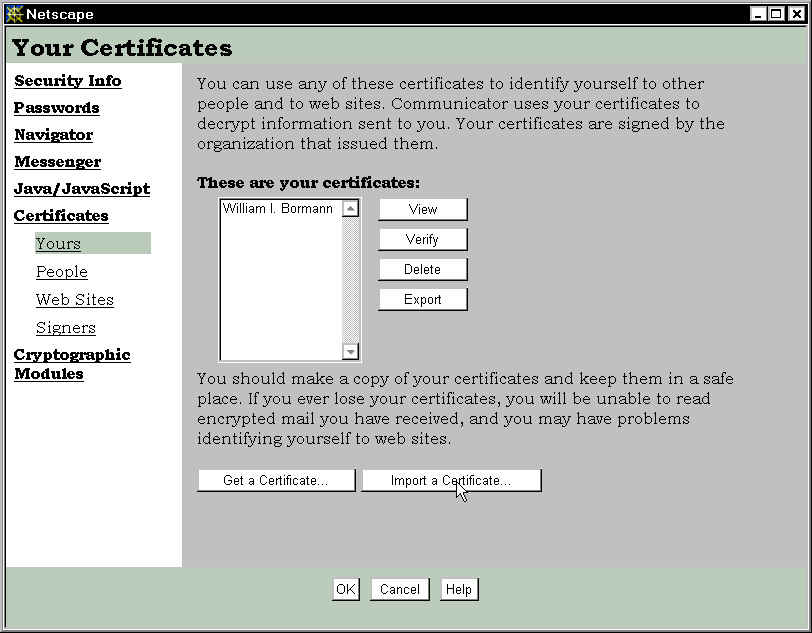Open Cryptographic Modules section
Viewport: 812px width, 633px height.
click(71, 364)
